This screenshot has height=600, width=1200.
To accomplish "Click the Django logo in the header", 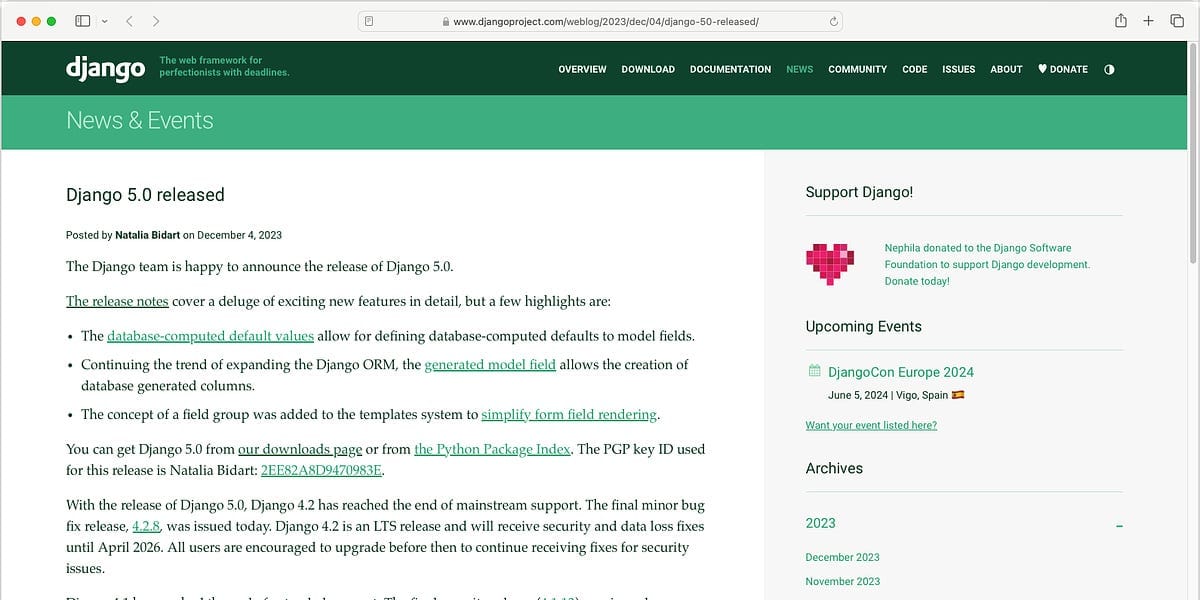I will pos(104,68).
